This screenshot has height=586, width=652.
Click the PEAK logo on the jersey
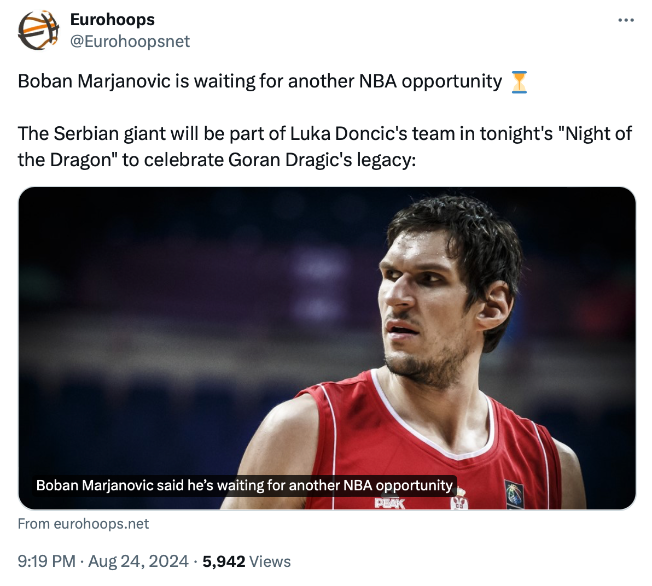(388, 503)
